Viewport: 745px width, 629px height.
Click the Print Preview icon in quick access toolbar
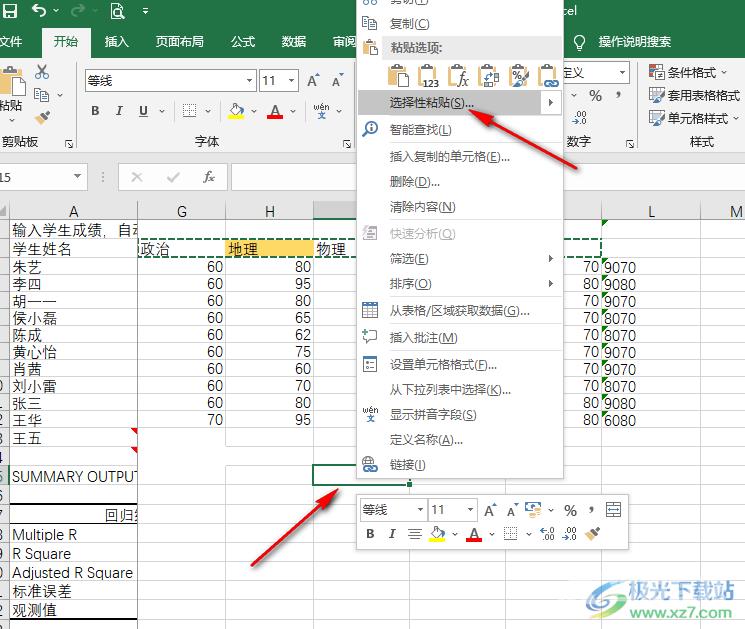pyautogui.click(x=117, y=10)
